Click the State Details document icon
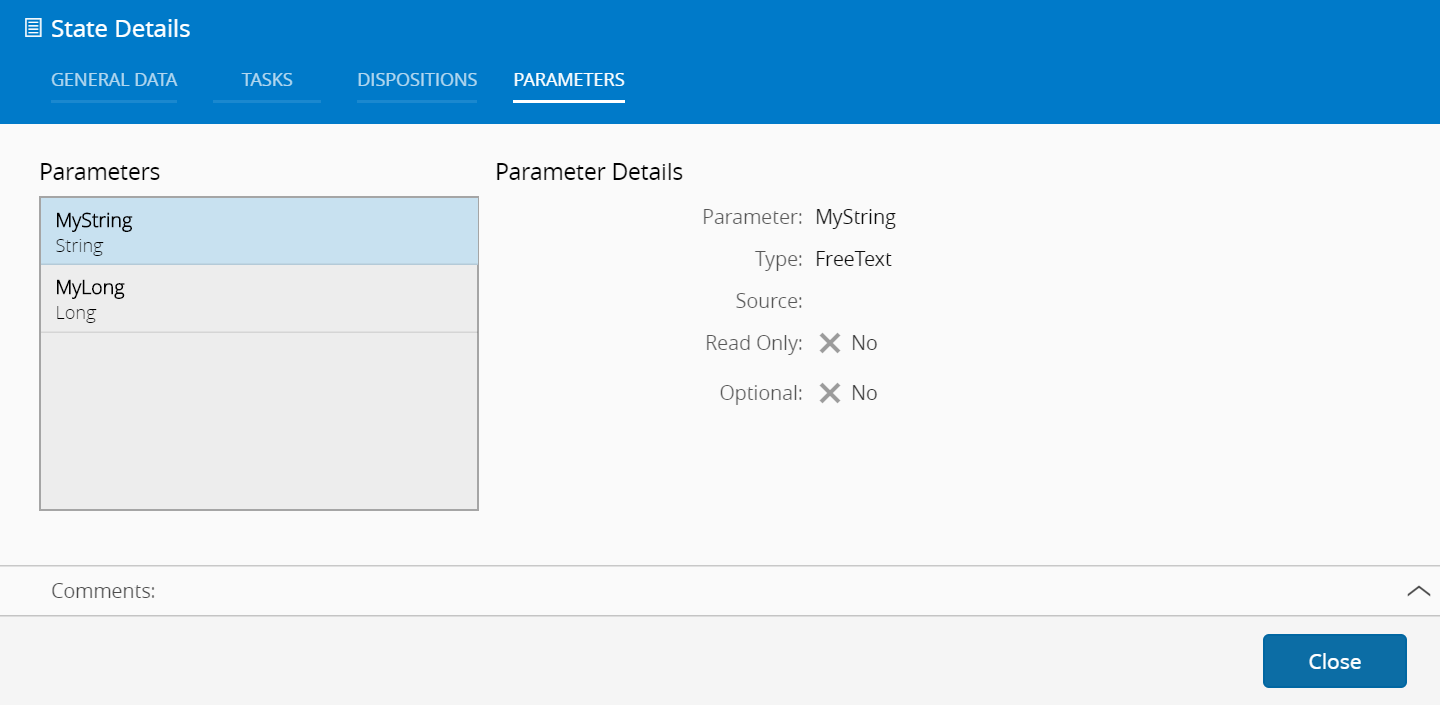This screenshot has height=705, width=1440. click(33, 29)
